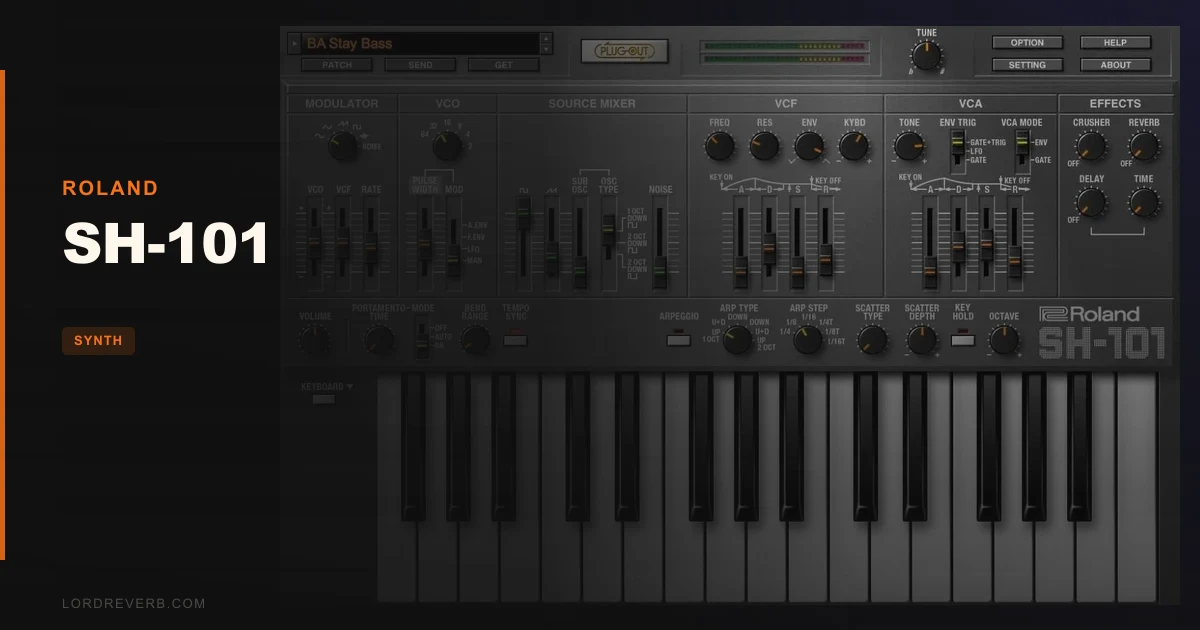
Task: Click the VCF ENV knob
Action: (x=809, y=147)
